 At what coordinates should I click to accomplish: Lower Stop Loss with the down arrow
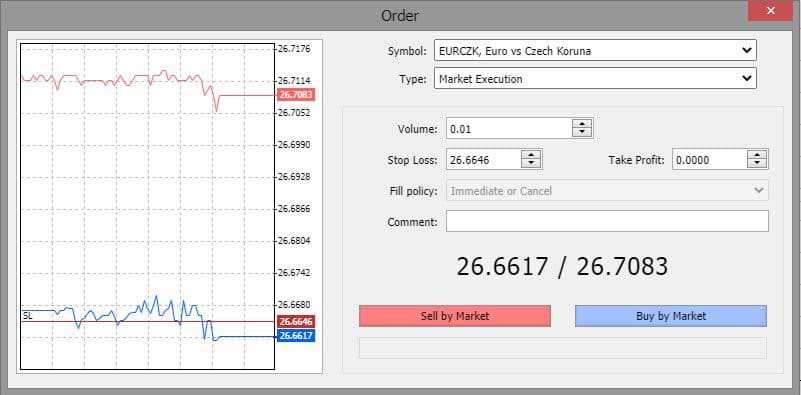531,164
